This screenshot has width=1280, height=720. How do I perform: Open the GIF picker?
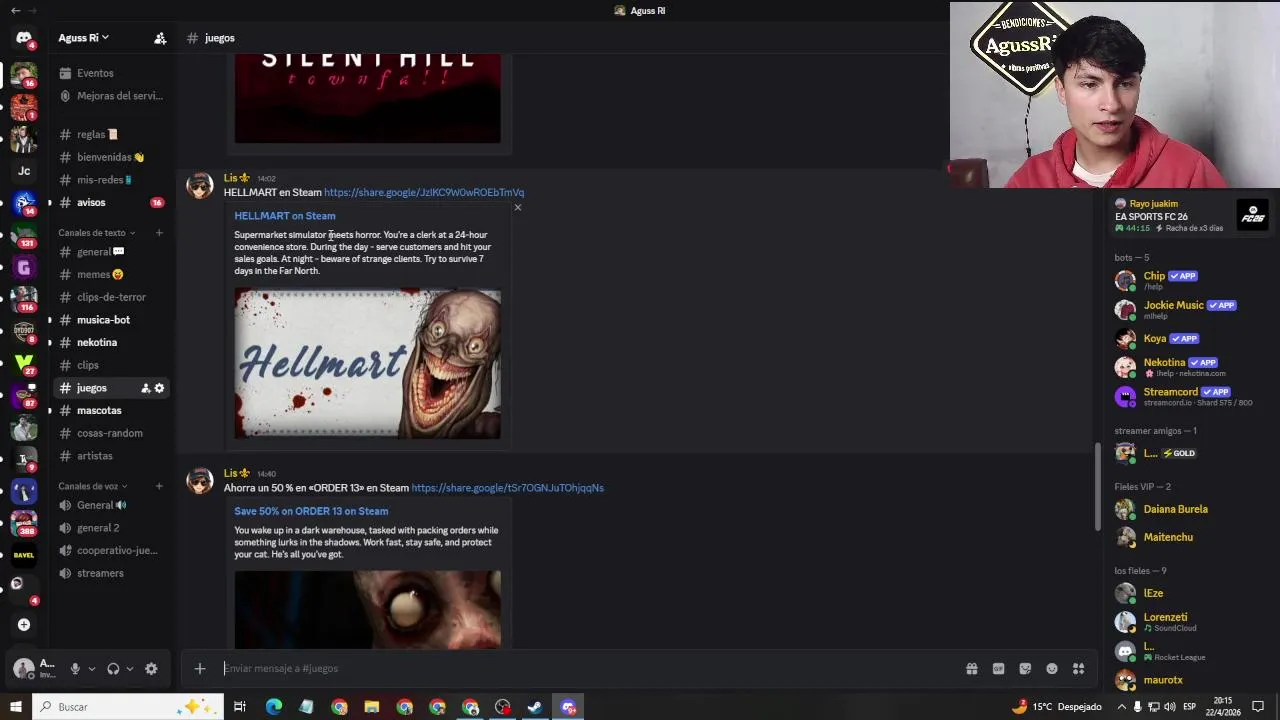point(998,669)
